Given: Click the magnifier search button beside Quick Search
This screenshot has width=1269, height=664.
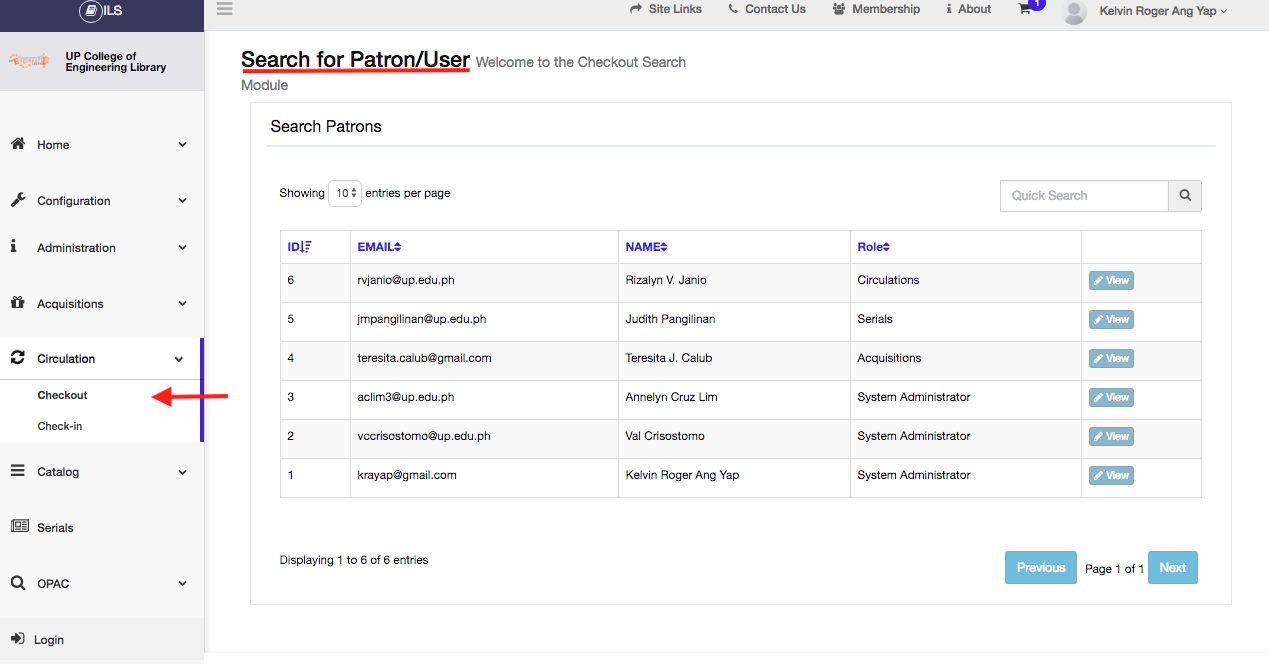Looking at the screenshot, I should pyautogui.click(x=1185, y=196).
